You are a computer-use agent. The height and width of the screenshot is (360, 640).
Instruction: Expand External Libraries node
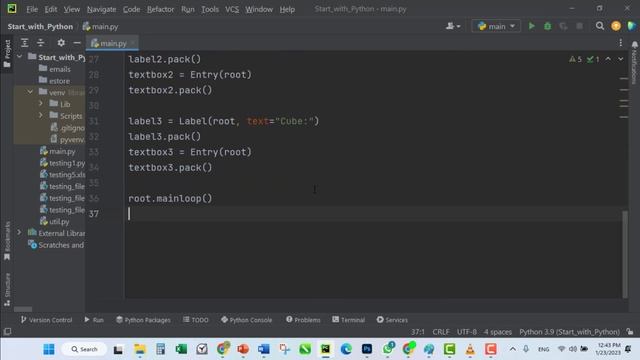click(19, 233)
